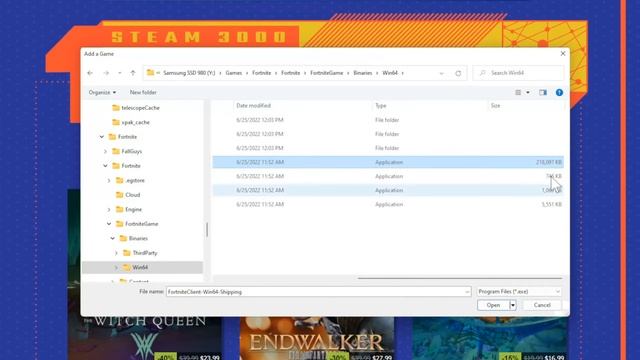The height and width of the screenshot is (360, 640).
Task: Open Witch Queen banner in Steam
Action: [x=145, y=338]
